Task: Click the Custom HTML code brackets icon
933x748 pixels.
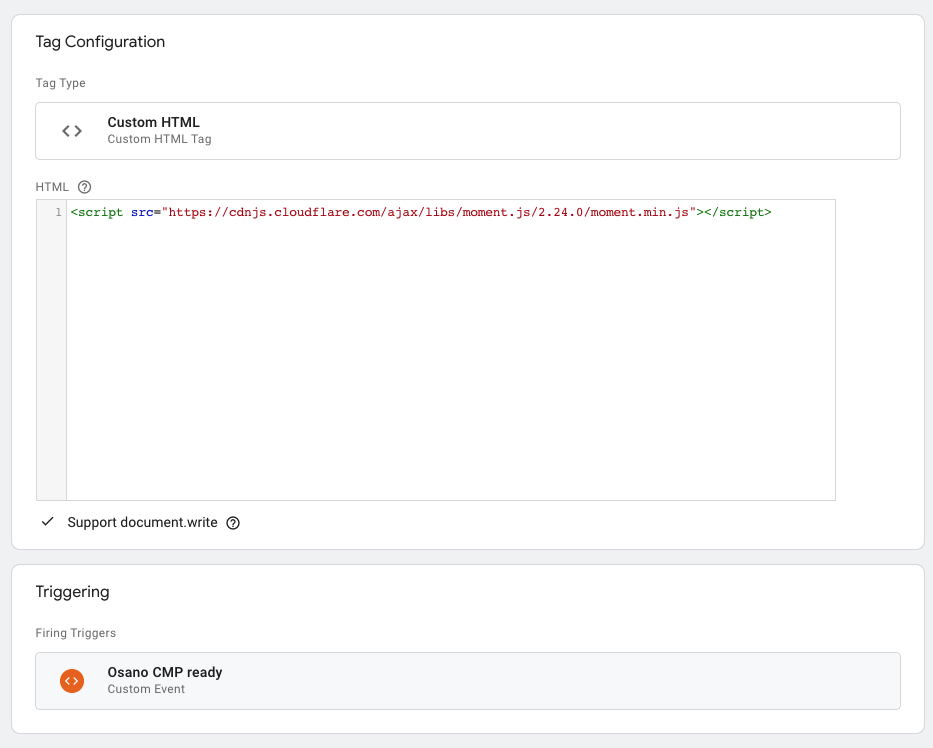Action: coord(72,131)
